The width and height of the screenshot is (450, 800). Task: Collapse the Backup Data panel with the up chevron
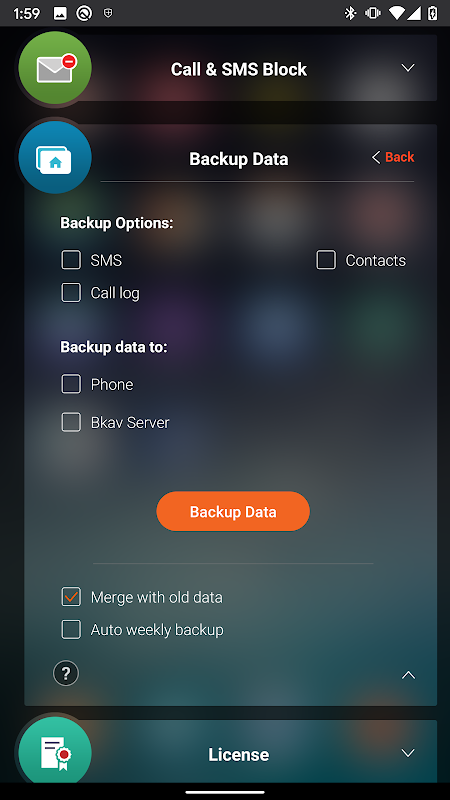coord(408,675)
